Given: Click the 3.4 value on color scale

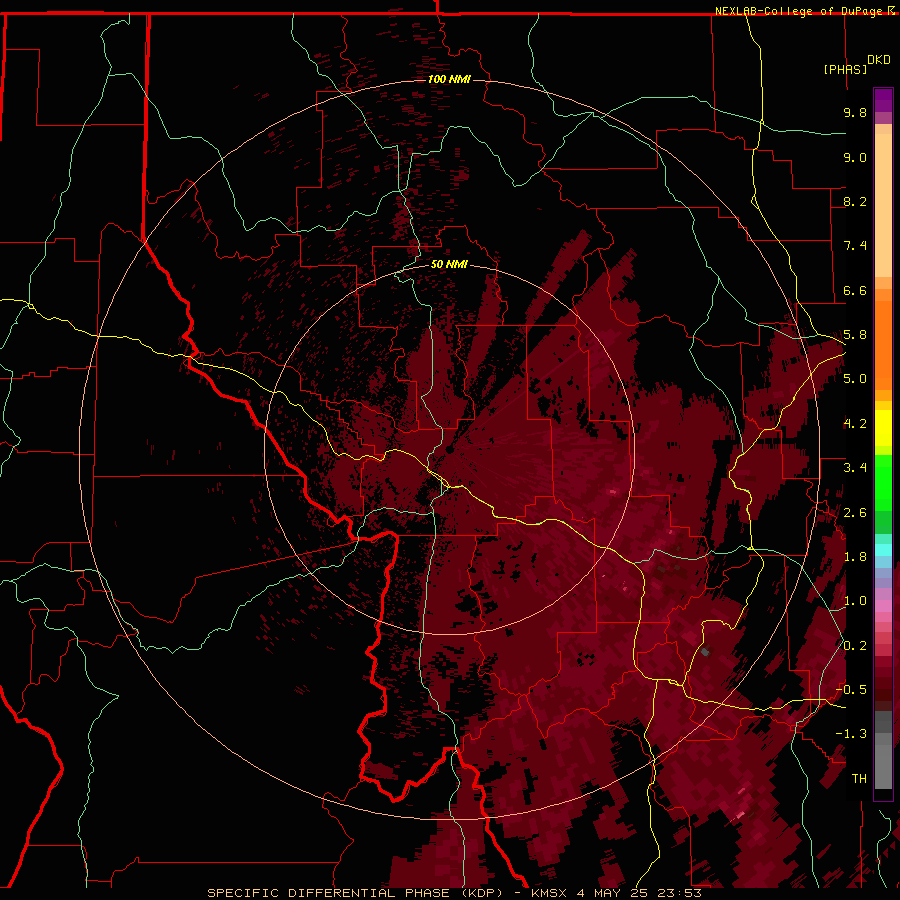Looking at the screenshot, I should tap(855, 468).
